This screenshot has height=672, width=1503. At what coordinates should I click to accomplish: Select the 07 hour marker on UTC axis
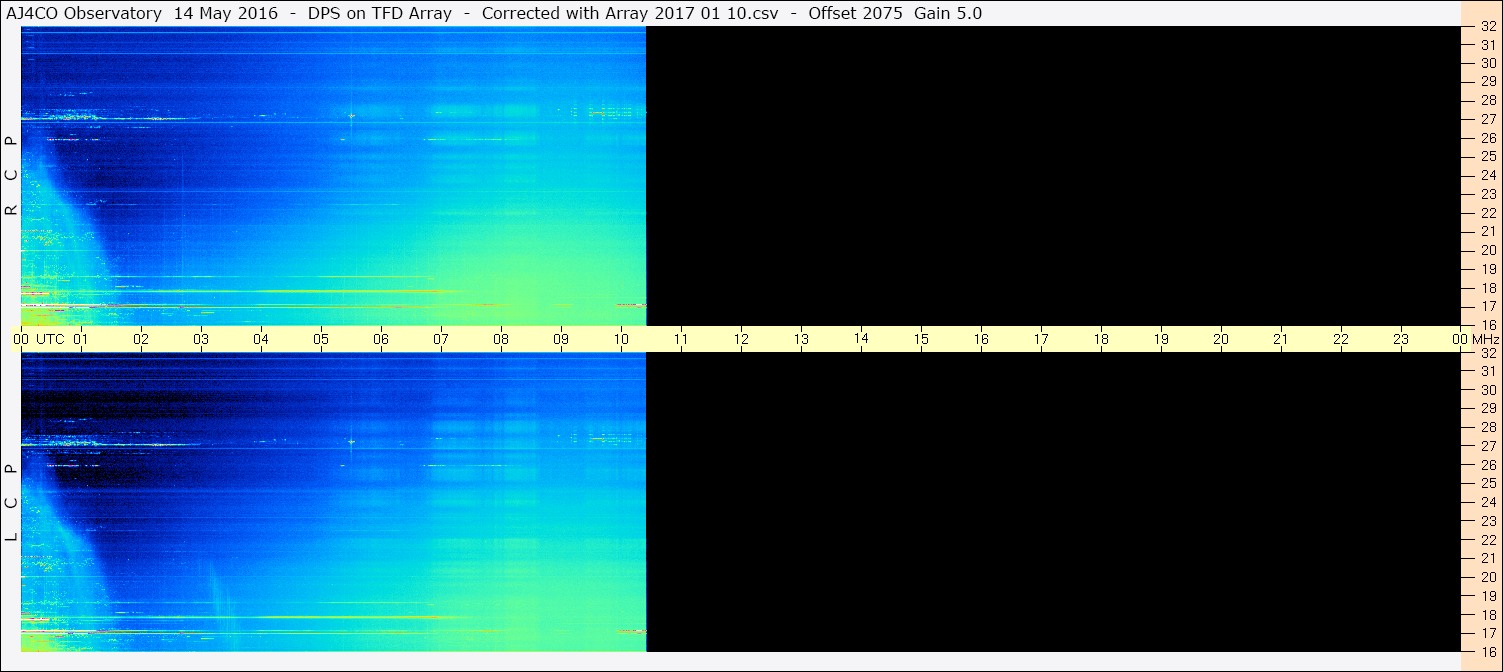tap(441, 339)
